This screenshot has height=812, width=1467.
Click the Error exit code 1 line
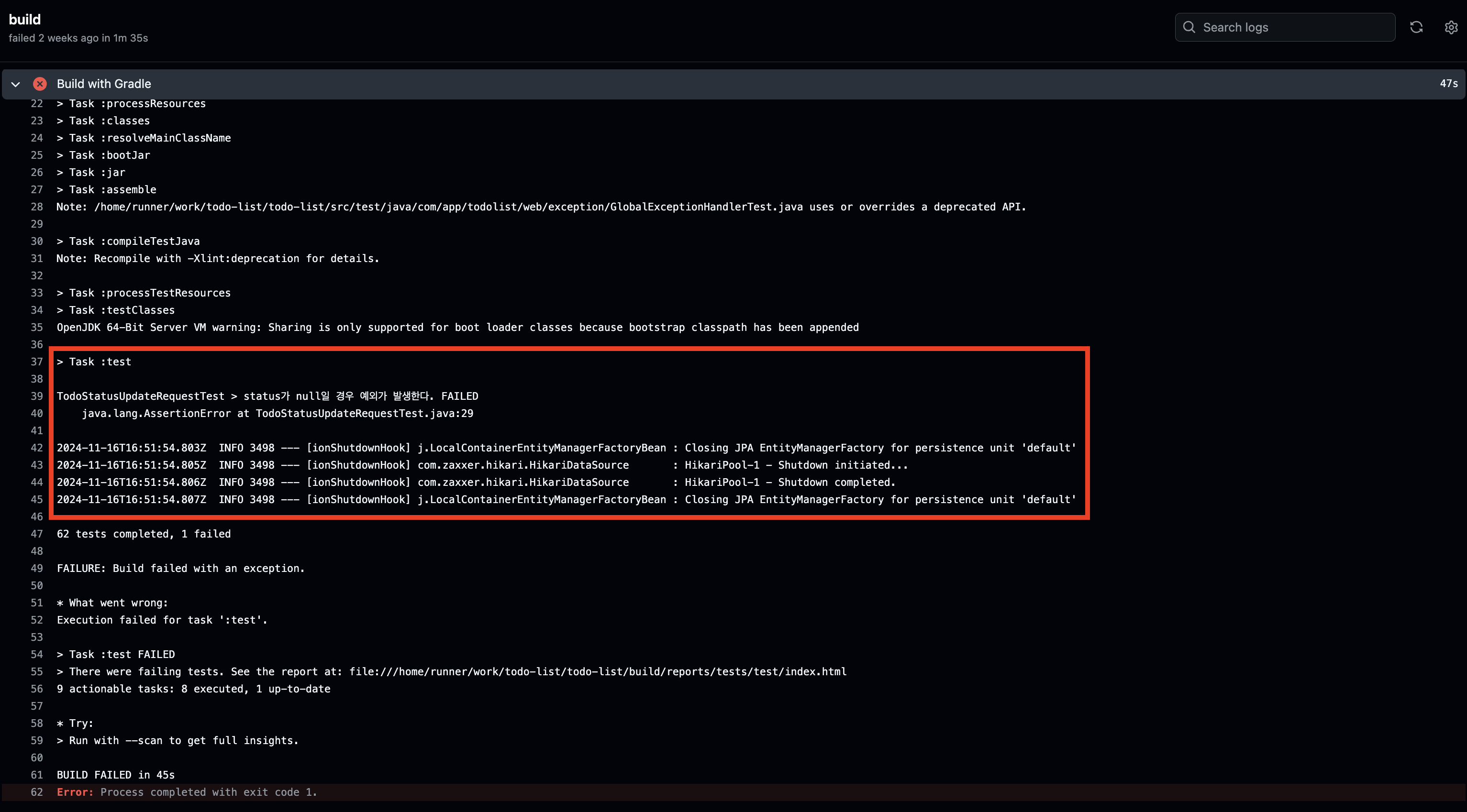[187, 792]
